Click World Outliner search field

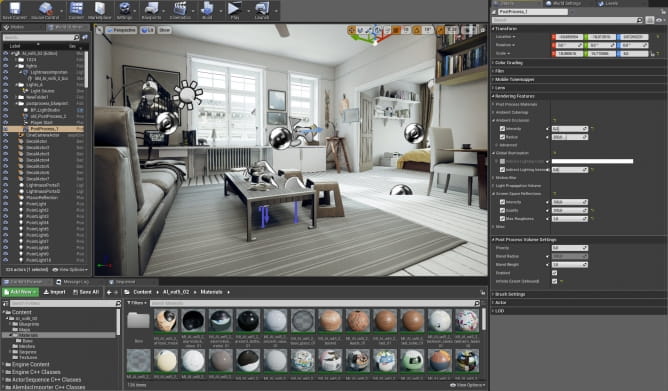40,37
